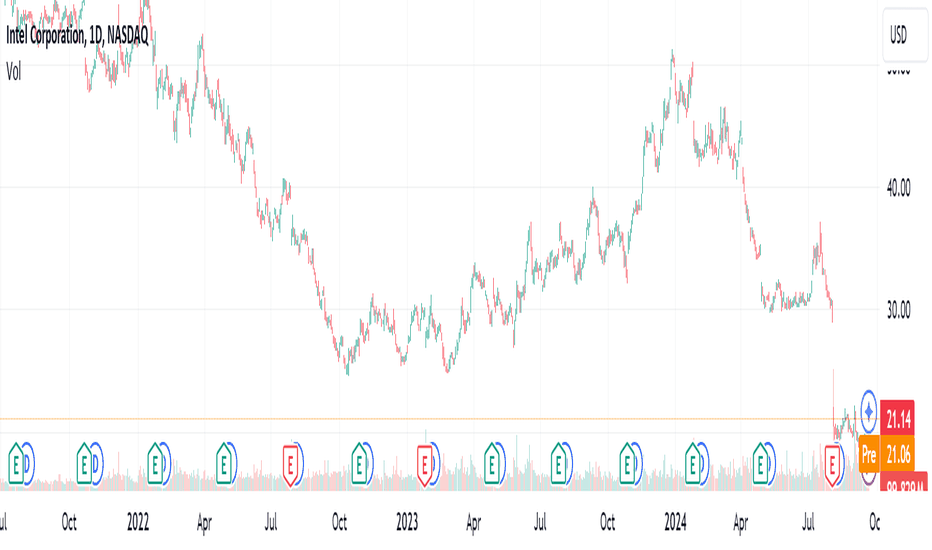
Task: Open the April 2024 green earnings marker
Action: pos(761,464)
